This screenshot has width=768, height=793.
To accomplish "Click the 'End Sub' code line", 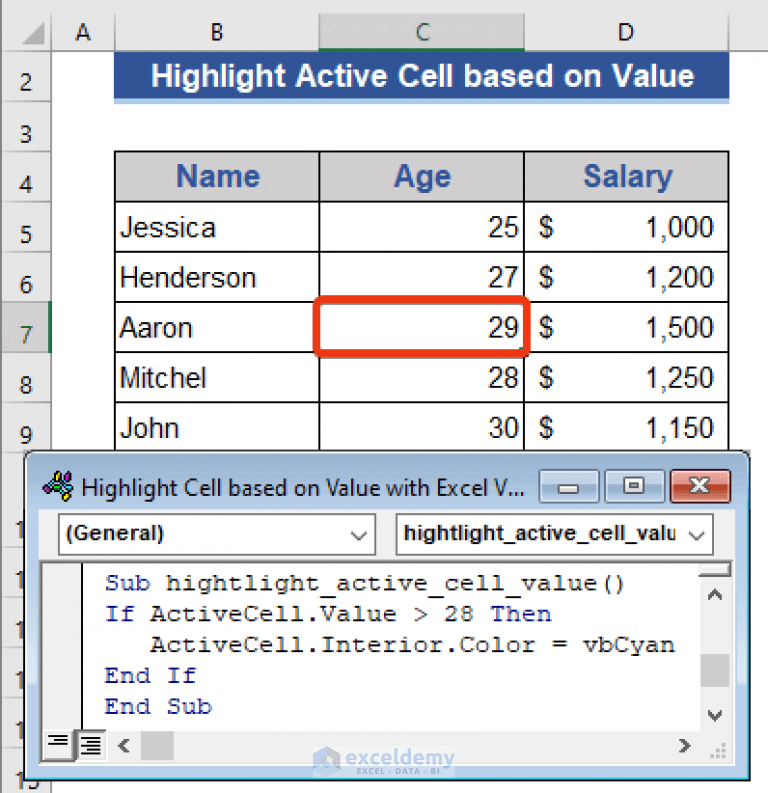I will point(158,707).
